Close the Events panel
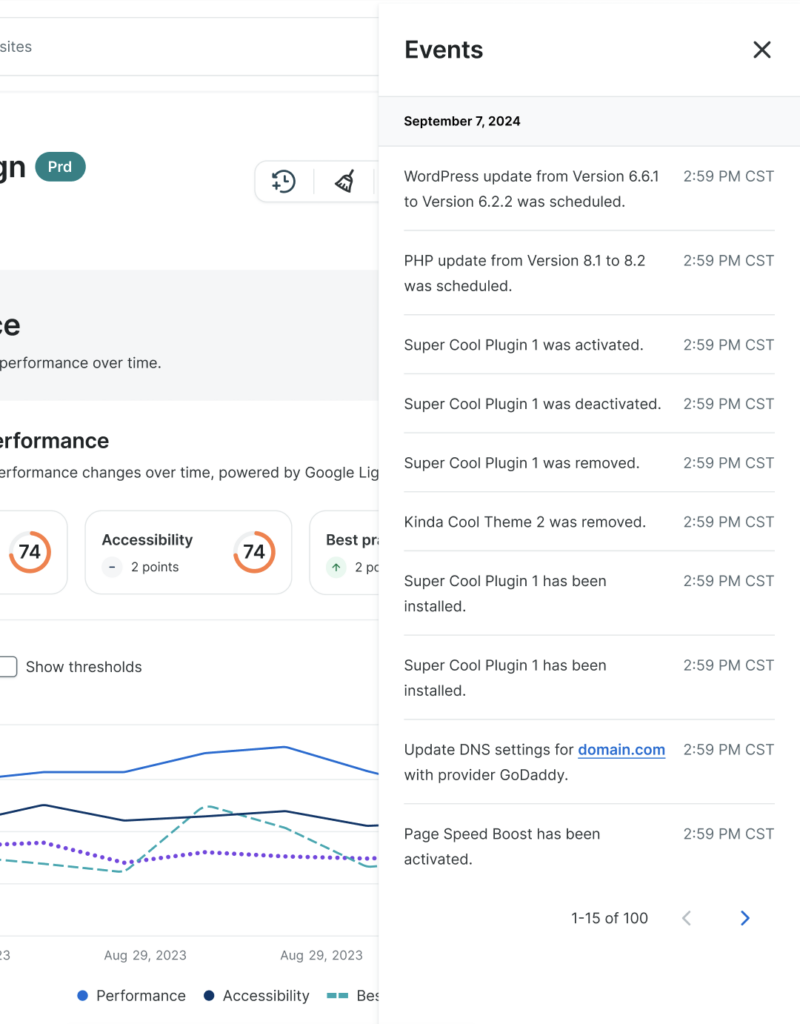 pos(762,49)
